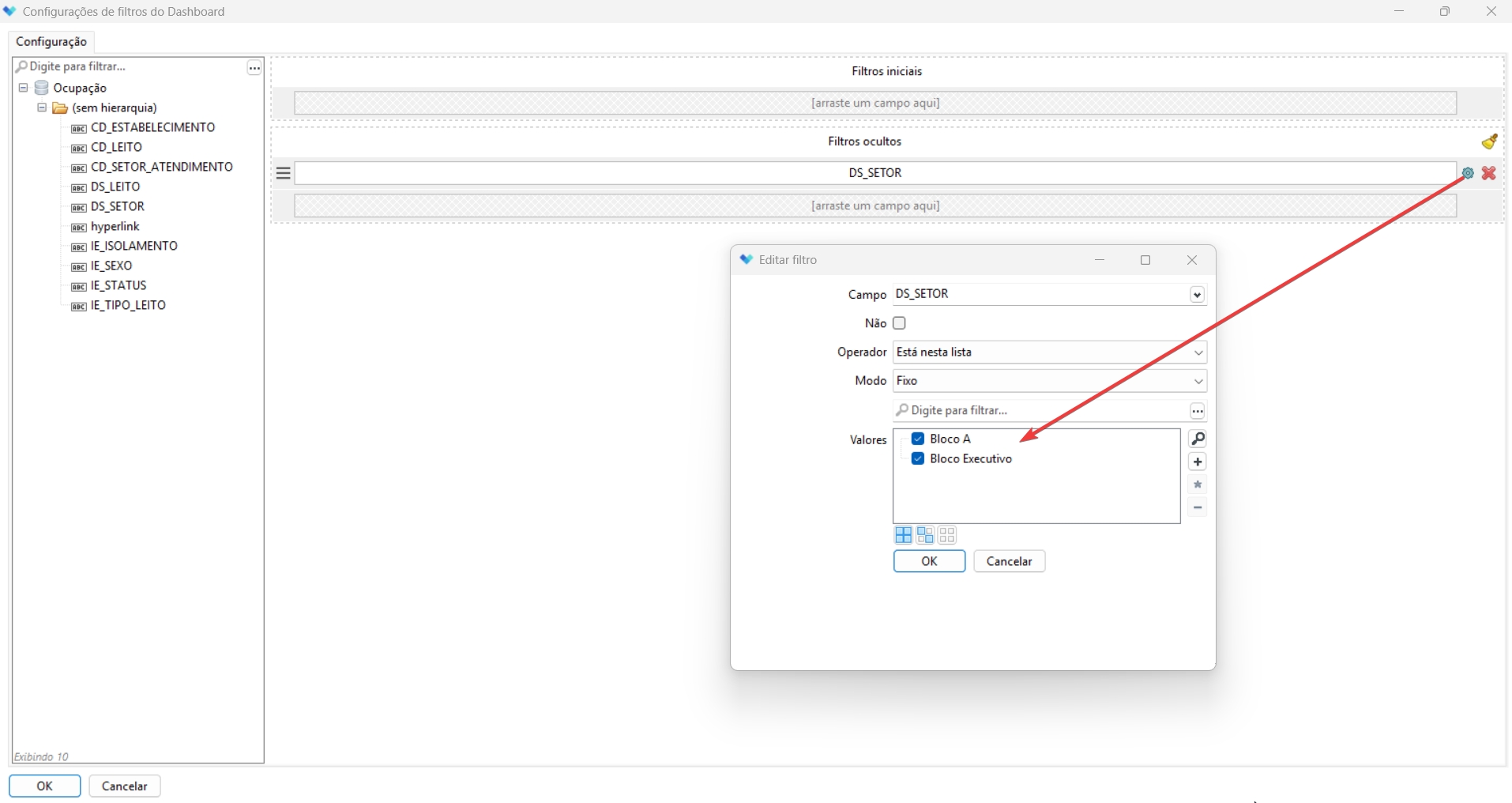Select IE_STATUS field in tree
The image size is (1512, 803).
pyautogui.click(x=118, y=285)
